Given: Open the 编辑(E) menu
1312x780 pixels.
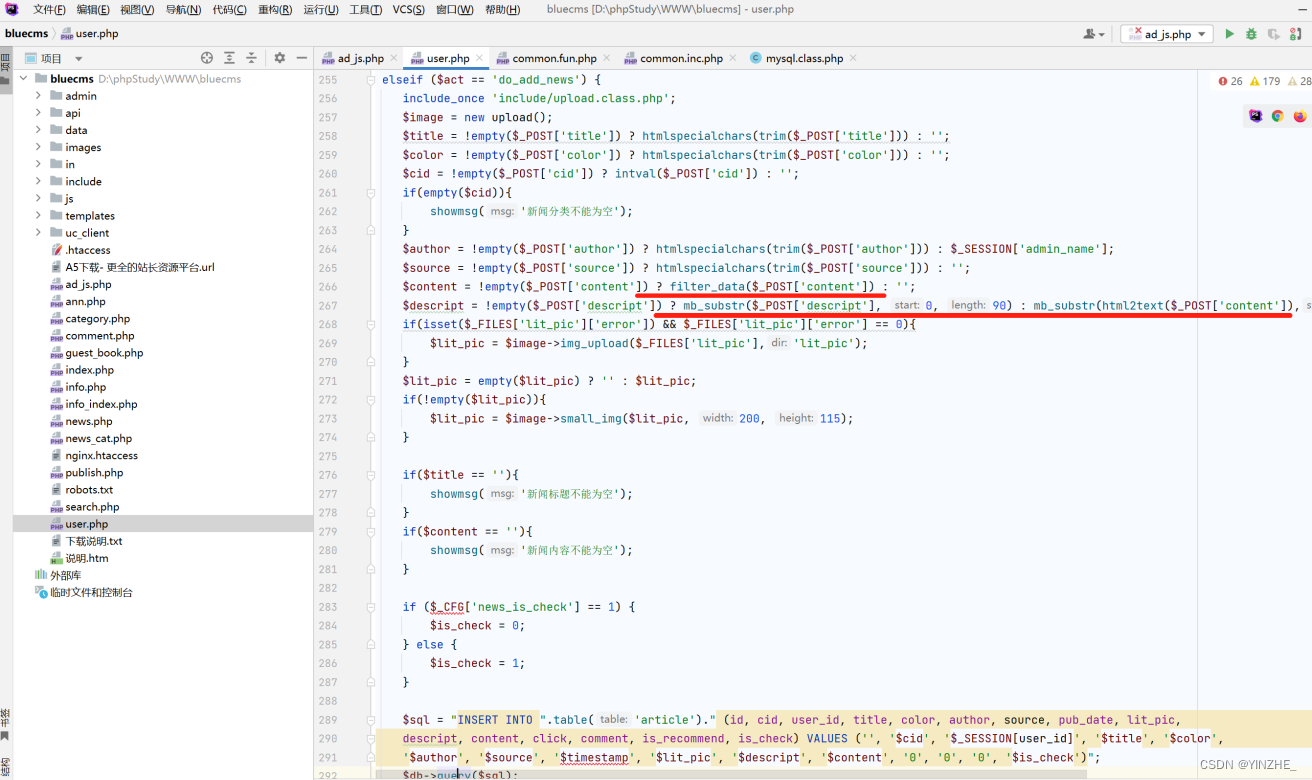Looking at the screenshot, I should coord(93,9).
